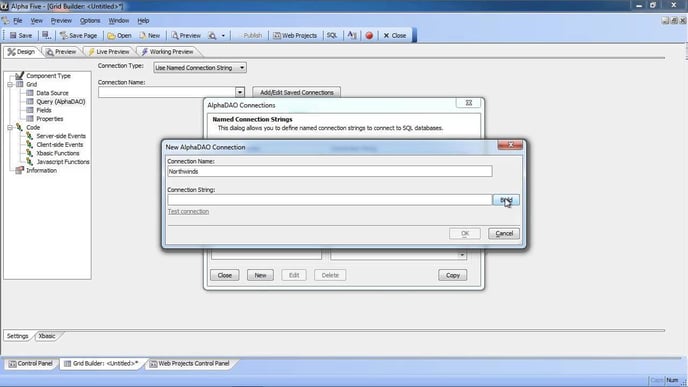Image resolution: width=688 pixels, height=387 pixels.
Task: Click the Build button for connection string
Action: point(506,200)
